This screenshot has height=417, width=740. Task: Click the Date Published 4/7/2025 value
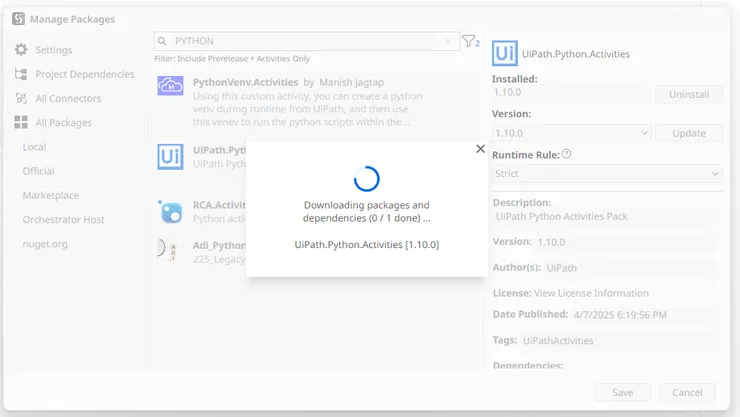point(620,315)
